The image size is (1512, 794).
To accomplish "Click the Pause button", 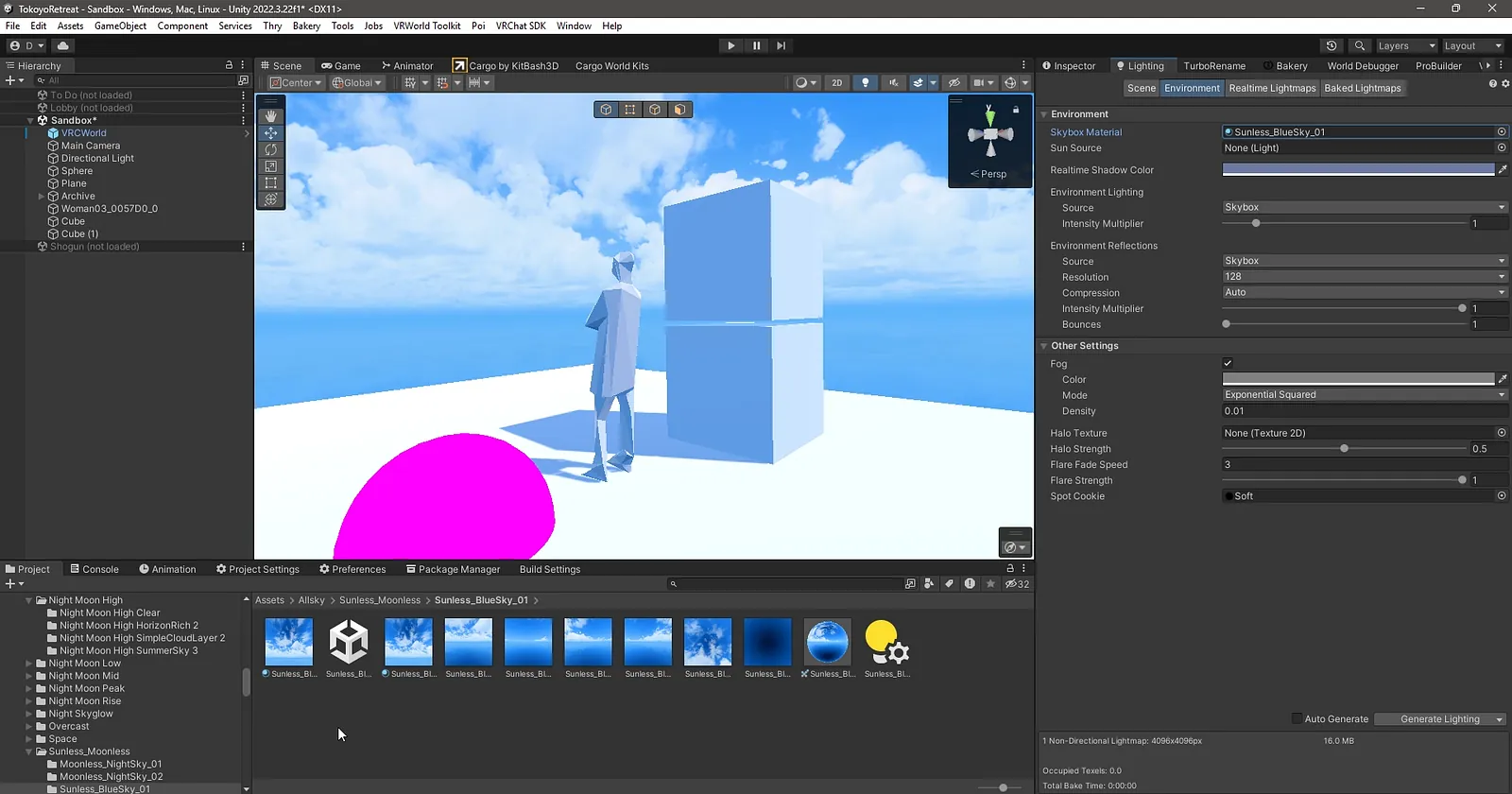I will pyautogui.click(x=756, y=45).
